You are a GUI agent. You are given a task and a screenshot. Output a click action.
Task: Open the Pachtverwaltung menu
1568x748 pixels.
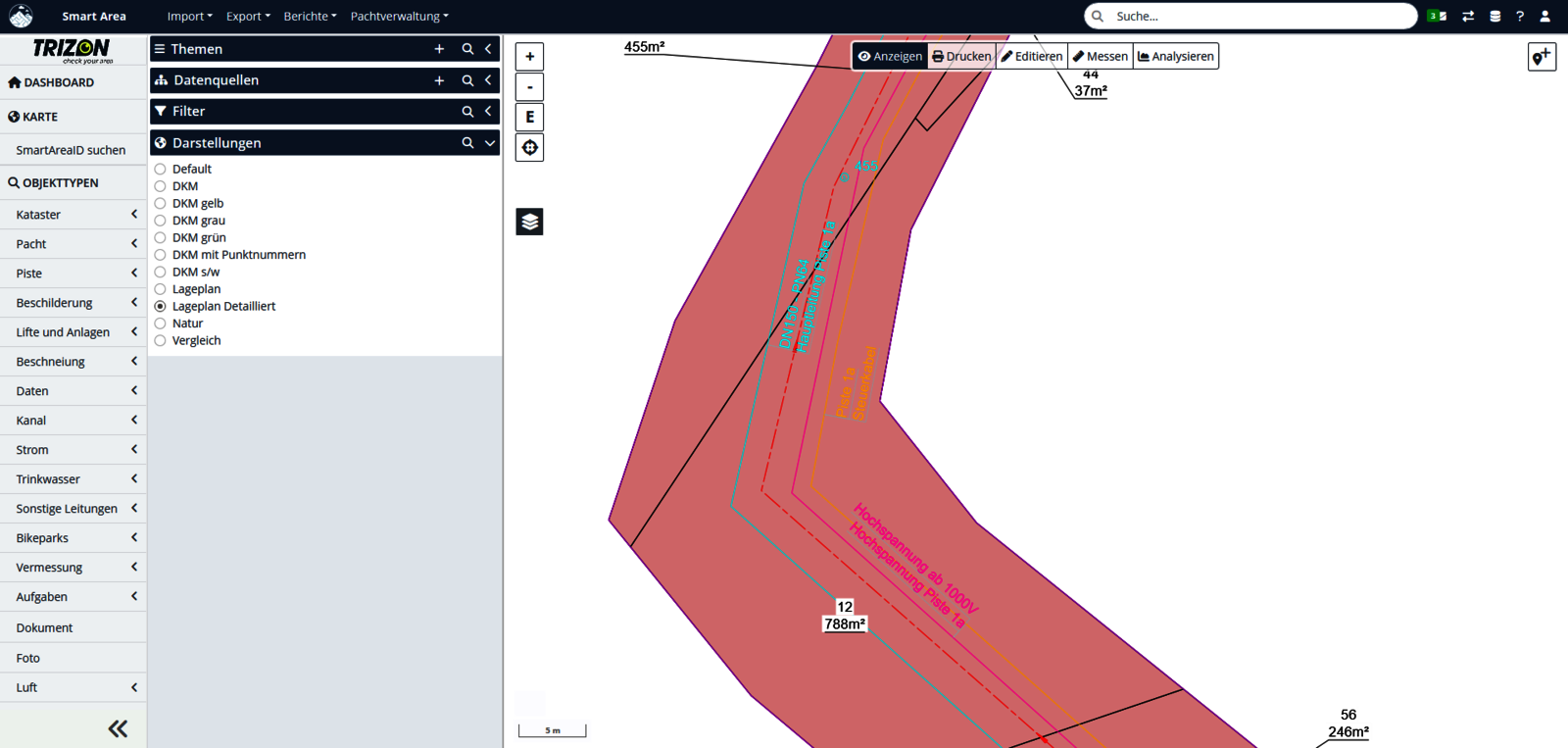[x=399, y=17]
